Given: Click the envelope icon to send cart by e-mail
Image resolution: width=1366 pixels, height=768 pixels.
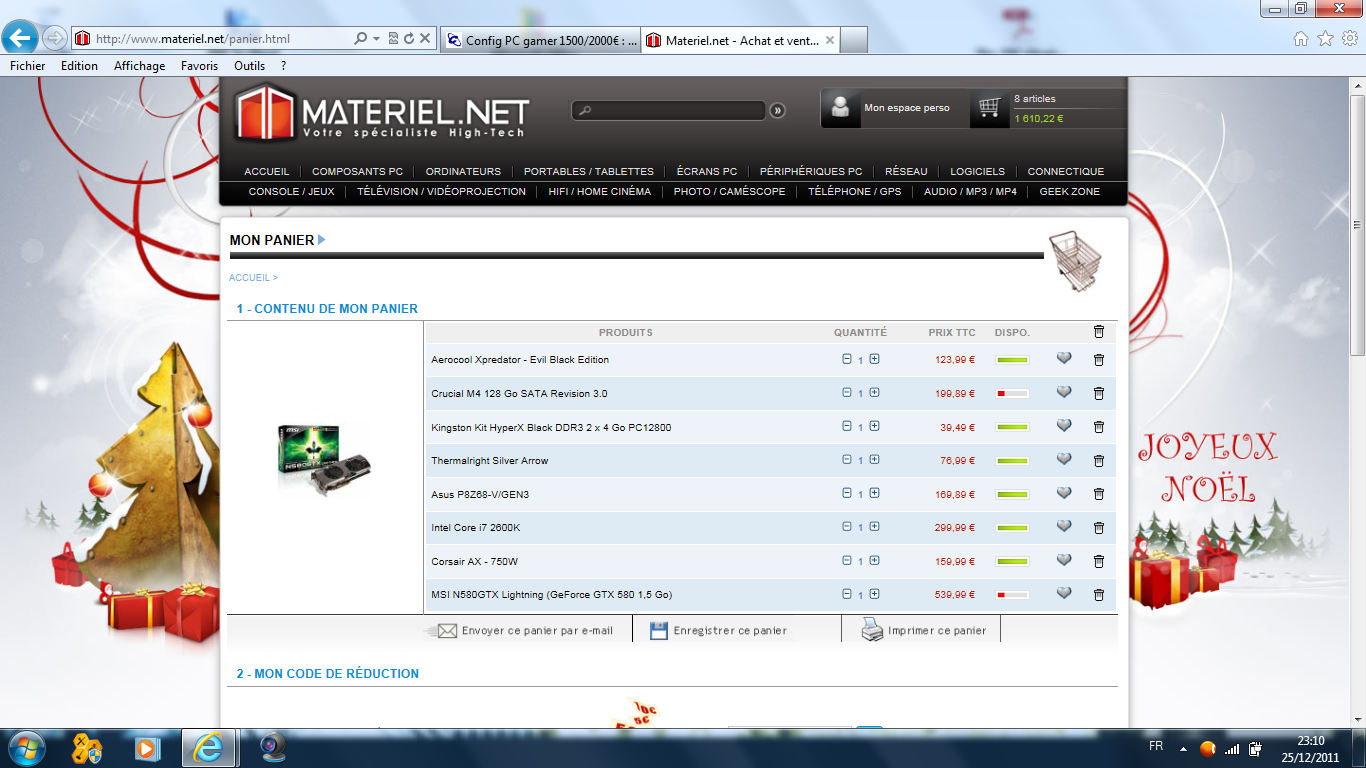Looking at the screenshot, I should (445, 631).
